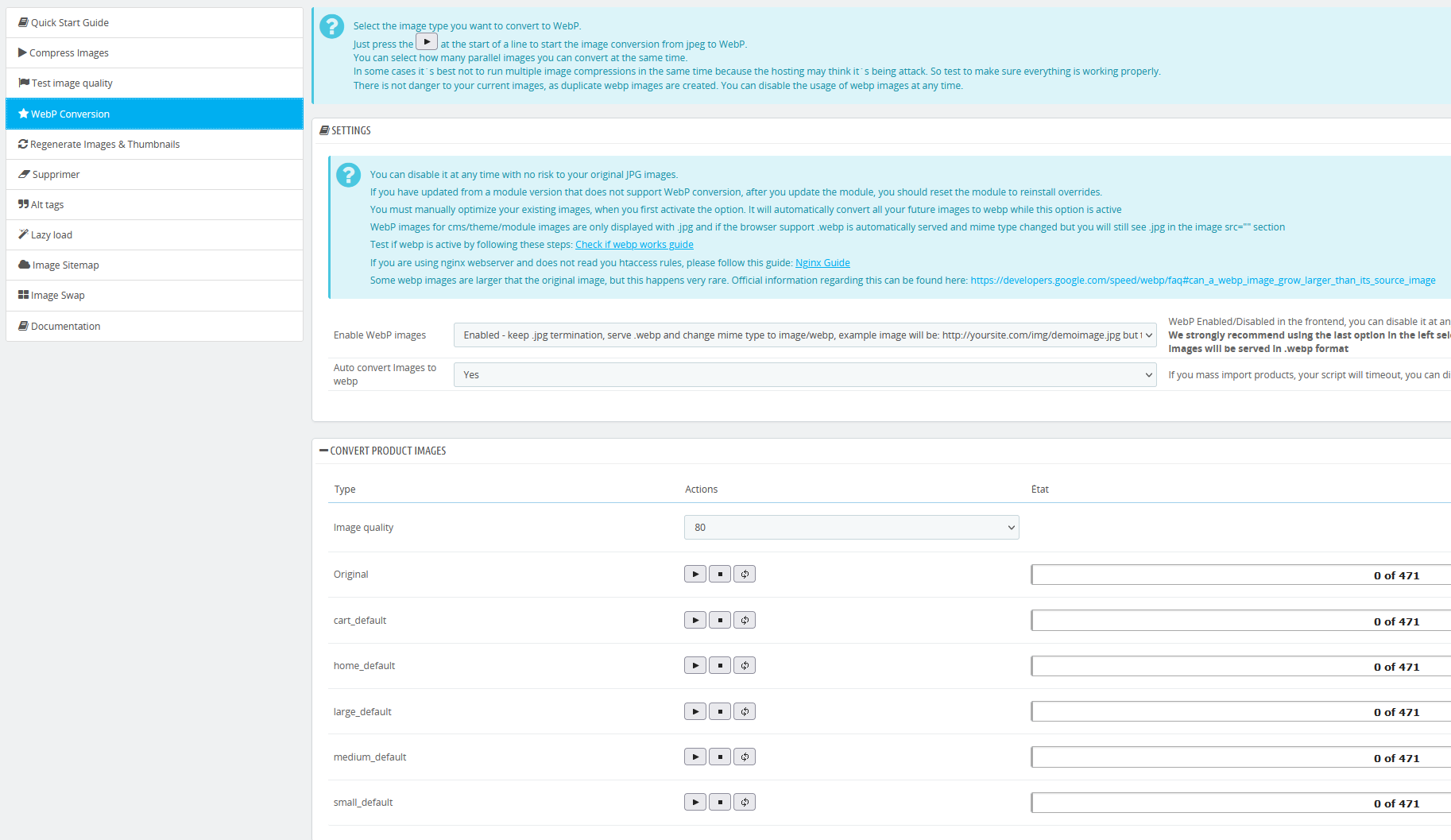The image size is (1451, 840).
Task: Open the Nginx Guide link
Action: coord(822,263)
